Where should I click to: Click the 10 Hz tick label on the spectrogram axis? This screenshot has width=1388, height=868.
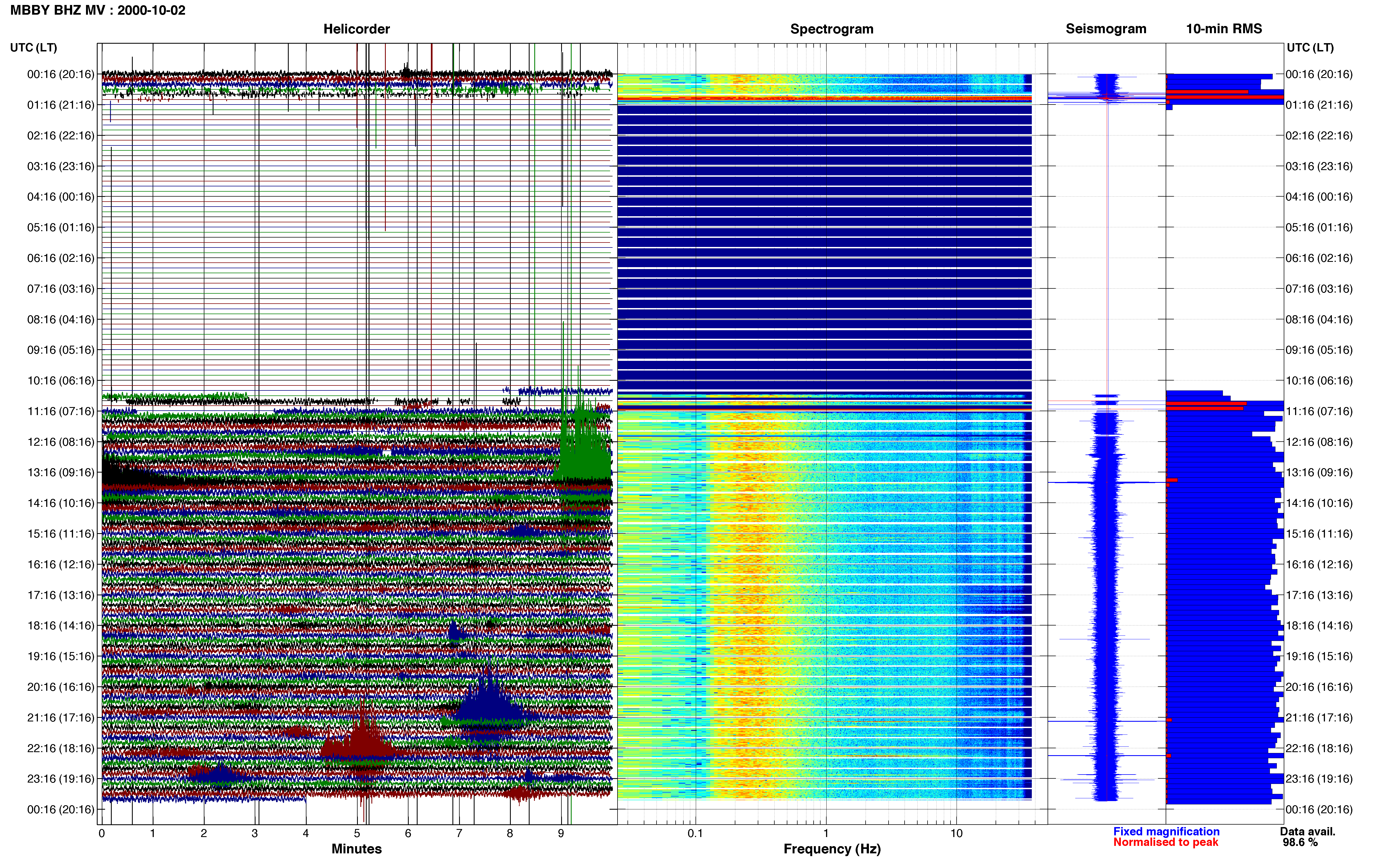(956, 833)
